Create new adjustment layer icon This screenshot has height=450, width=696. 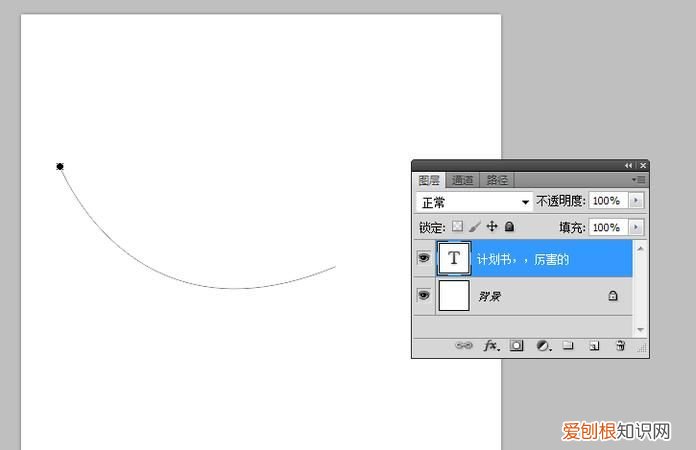543,346
